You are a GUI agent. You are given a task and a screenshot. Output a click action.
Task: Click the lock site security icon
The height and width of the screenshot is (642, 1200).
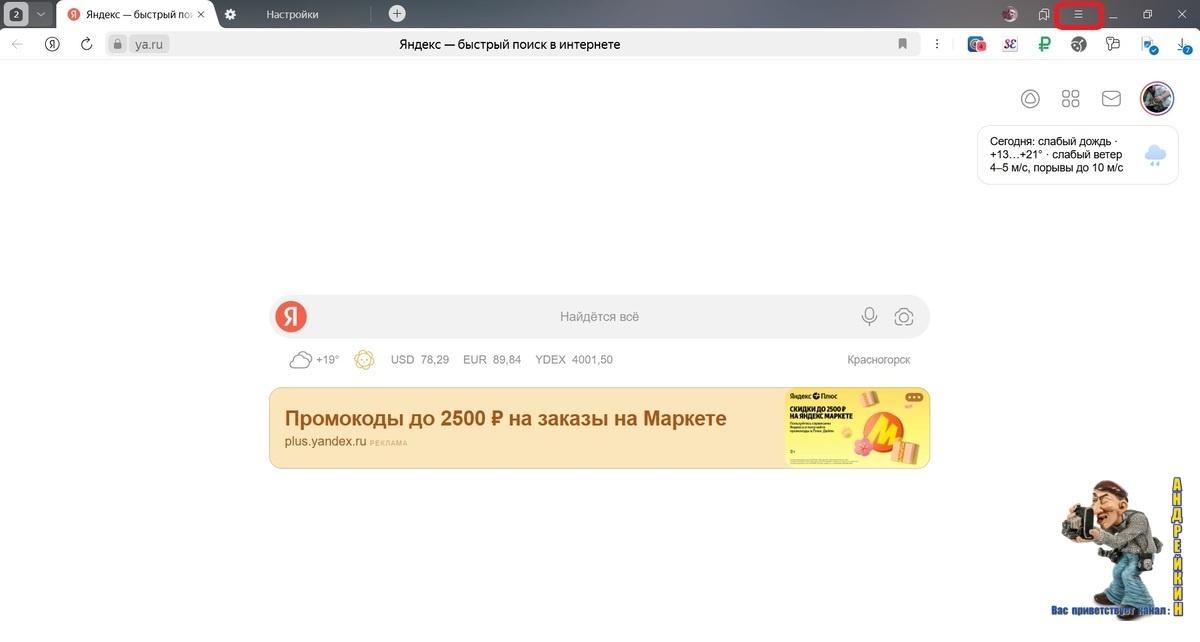pos(118,44)
